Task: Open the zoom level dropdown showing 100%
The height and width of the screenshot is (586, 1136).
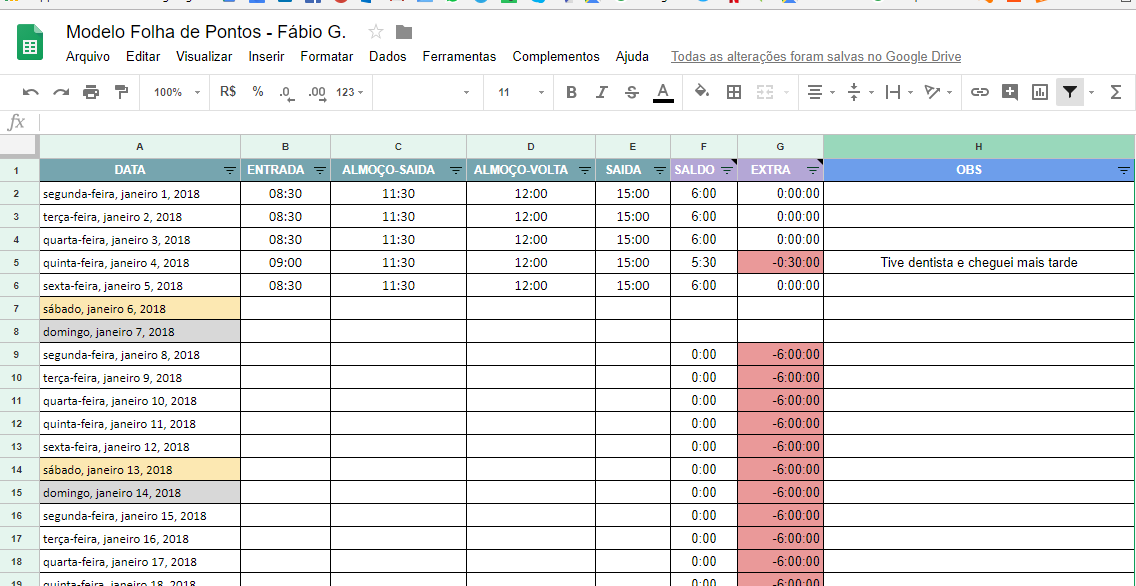Action: point(172,91)
